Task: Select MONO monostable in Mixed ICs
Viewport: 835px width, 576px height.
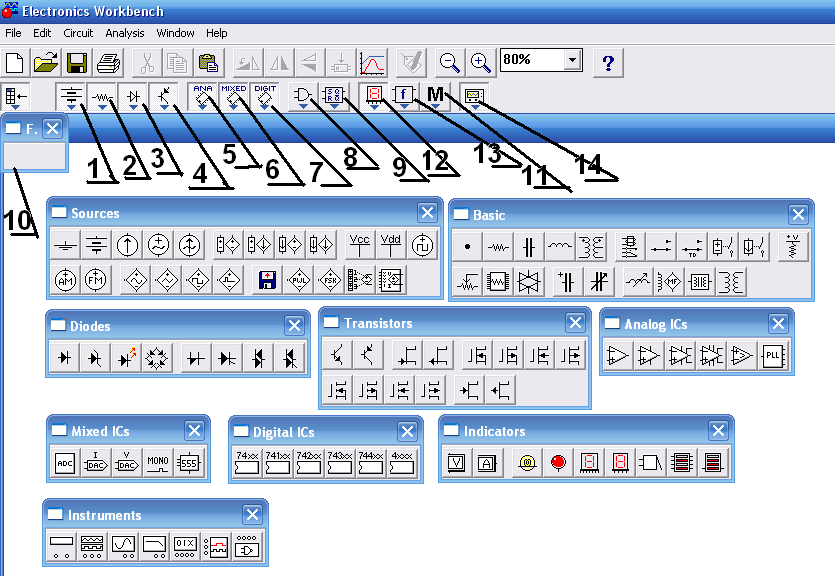Action: click(158, 464)
